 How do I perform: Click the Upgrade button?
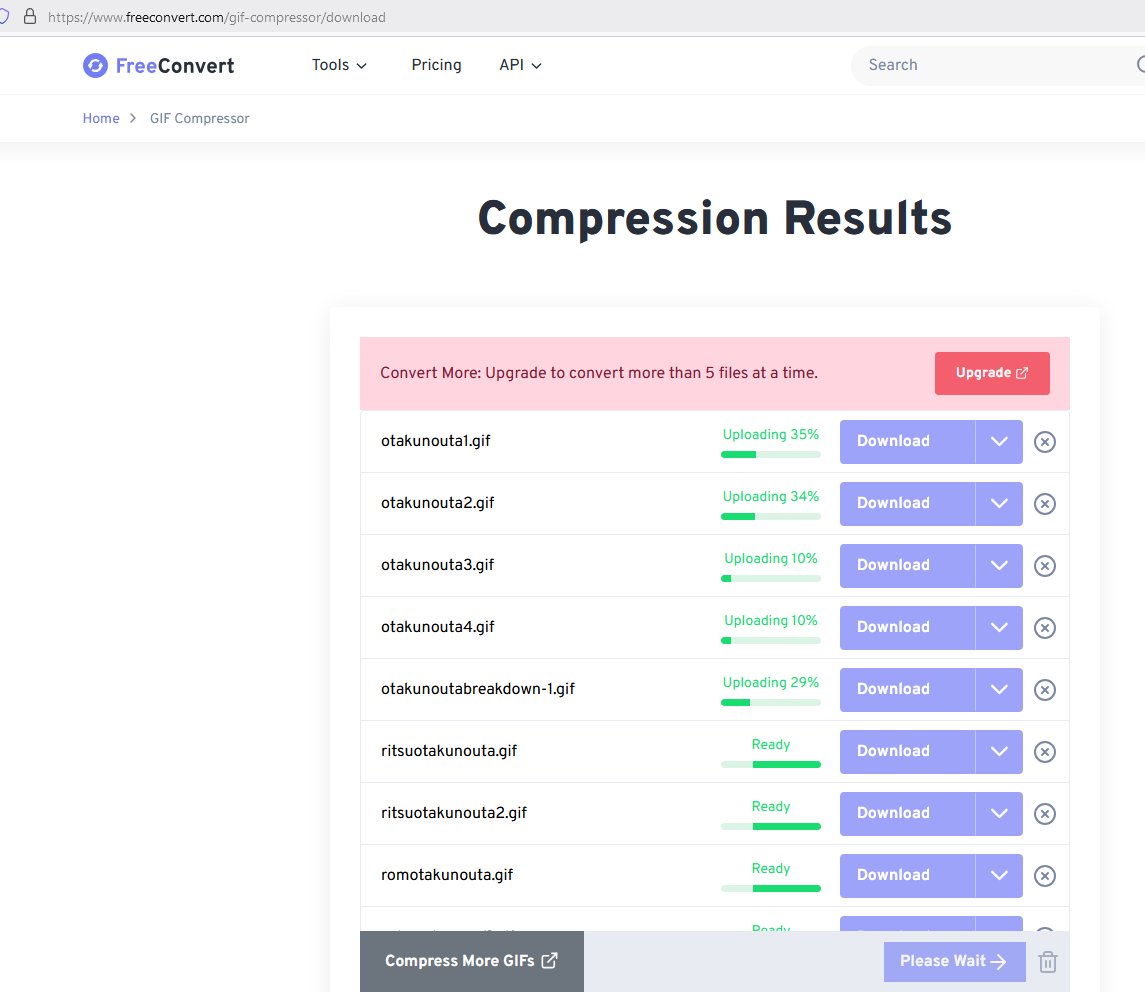pos(992,373)
